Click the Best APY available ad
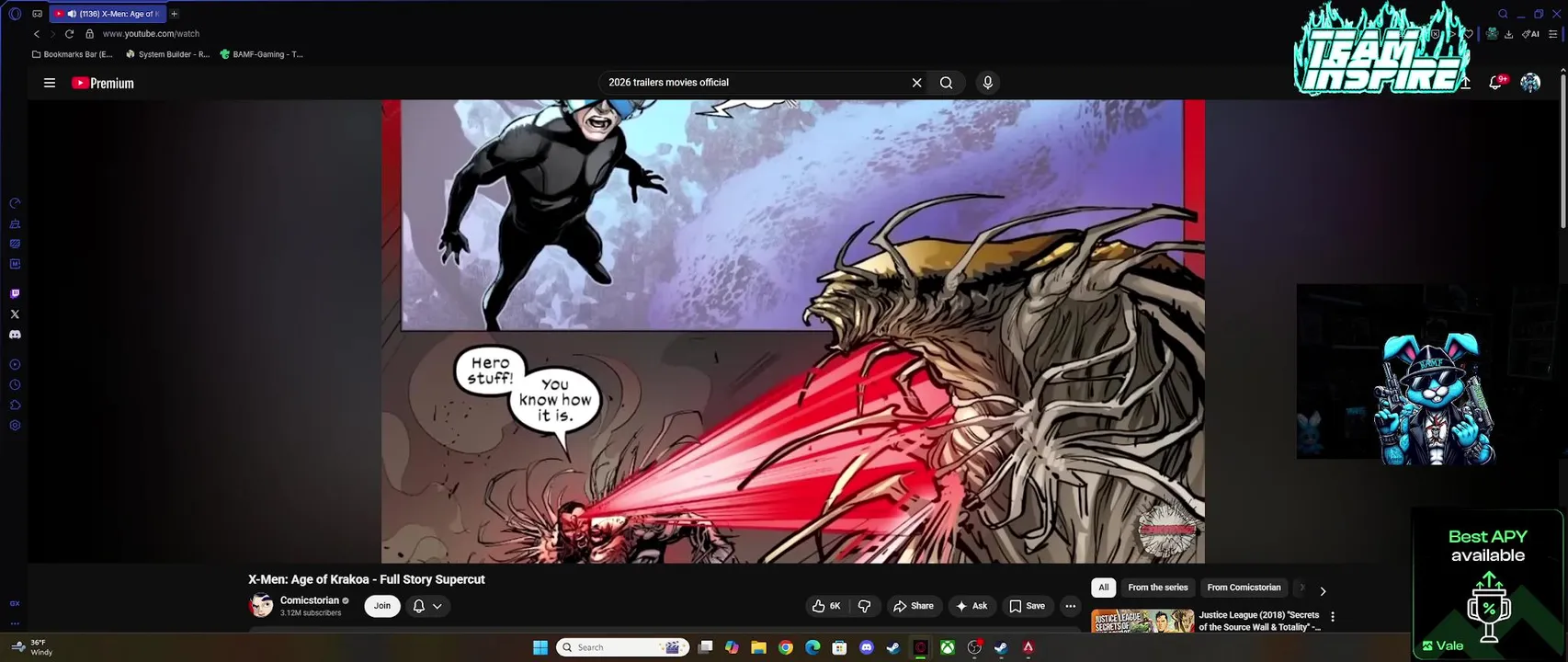1568x662 pixels. 1487,584
